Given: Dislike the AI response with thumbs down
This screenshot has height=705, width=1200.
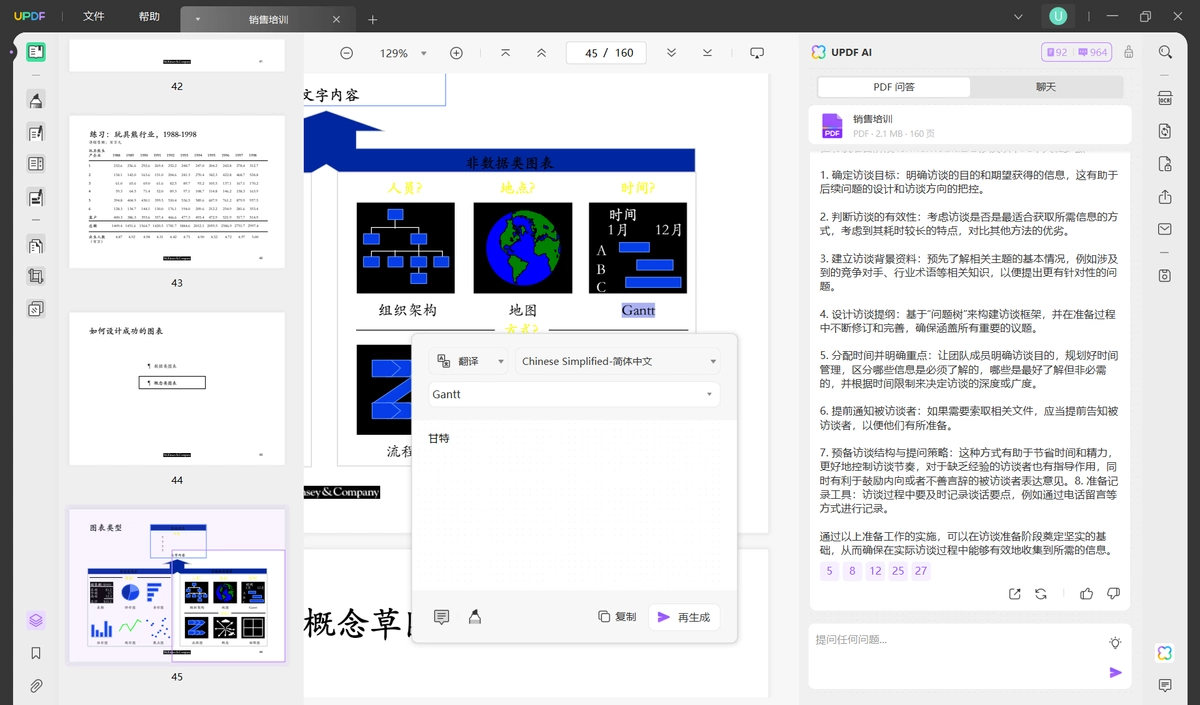Looking at the screenshot, I should pos(1113,594).
